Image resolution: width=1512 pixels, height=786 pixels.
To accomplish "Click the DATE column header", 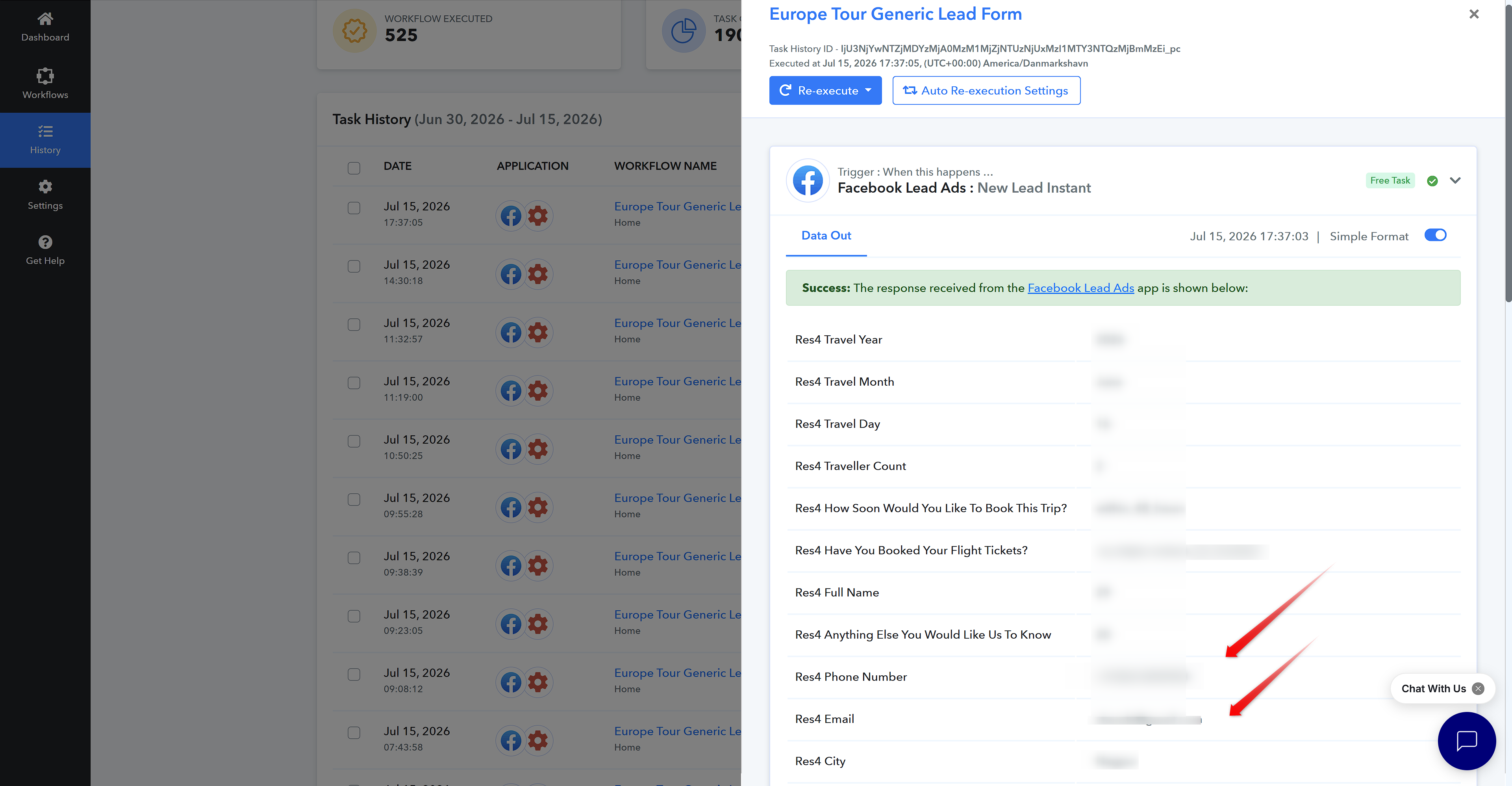I will tap(397, 166).
